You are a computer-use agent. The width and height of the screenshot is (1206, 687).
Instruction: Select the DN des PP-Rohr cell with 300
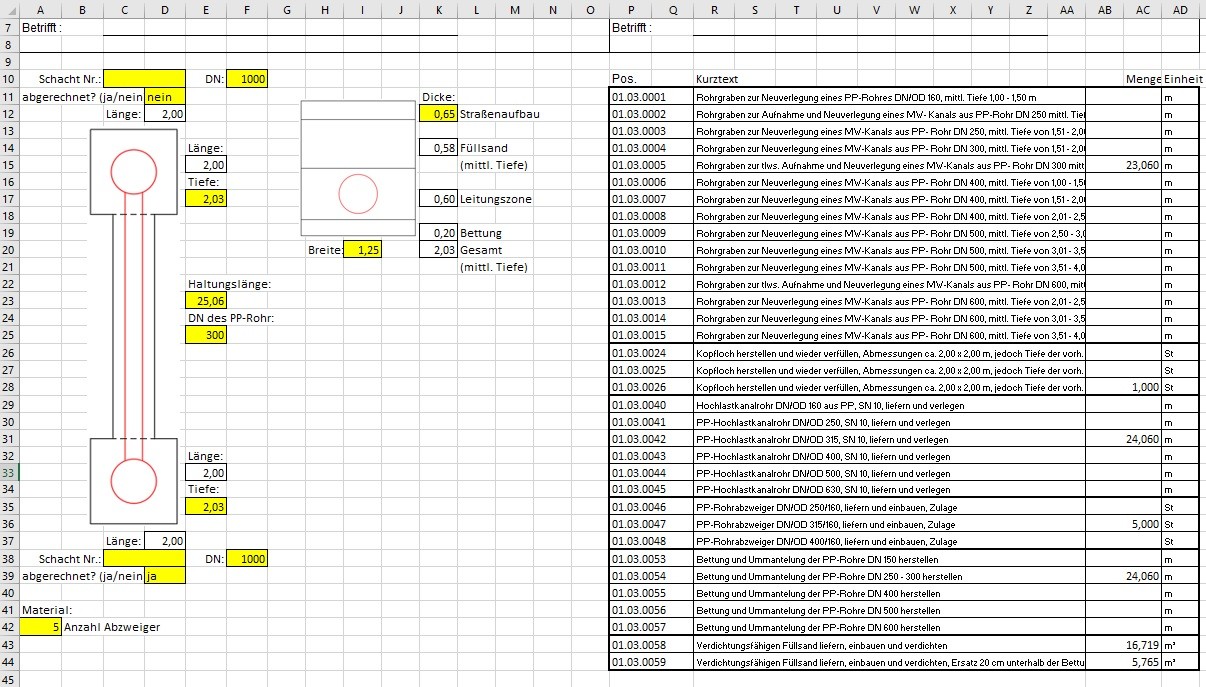tap(206, 335)
